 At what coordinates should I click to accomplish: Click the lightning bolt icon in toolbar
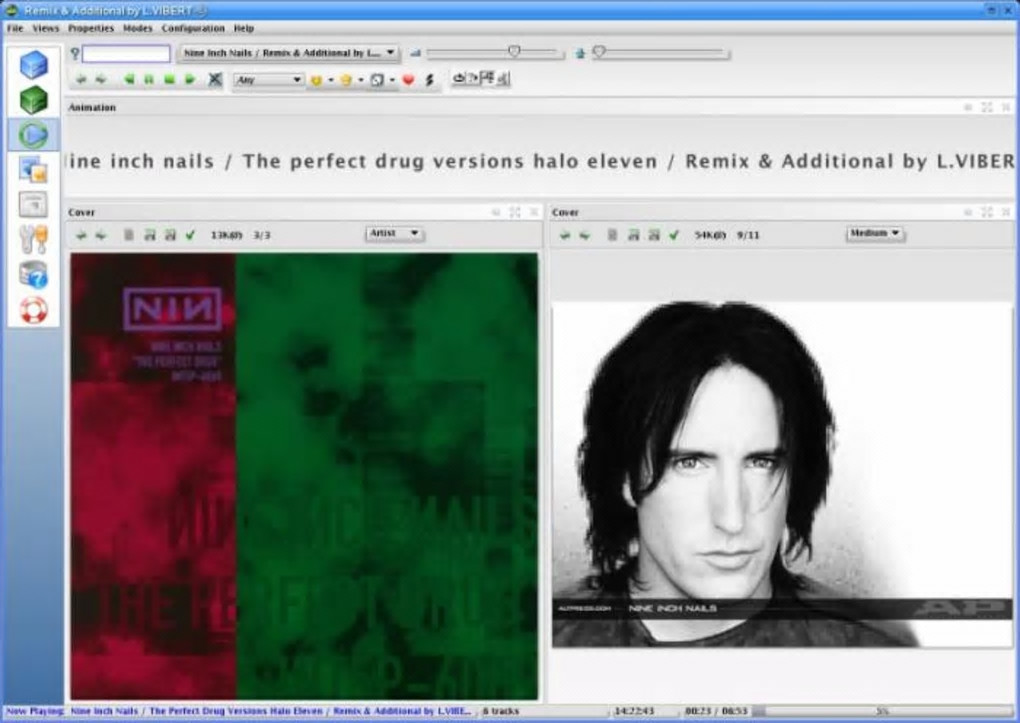tap(430, 80)
